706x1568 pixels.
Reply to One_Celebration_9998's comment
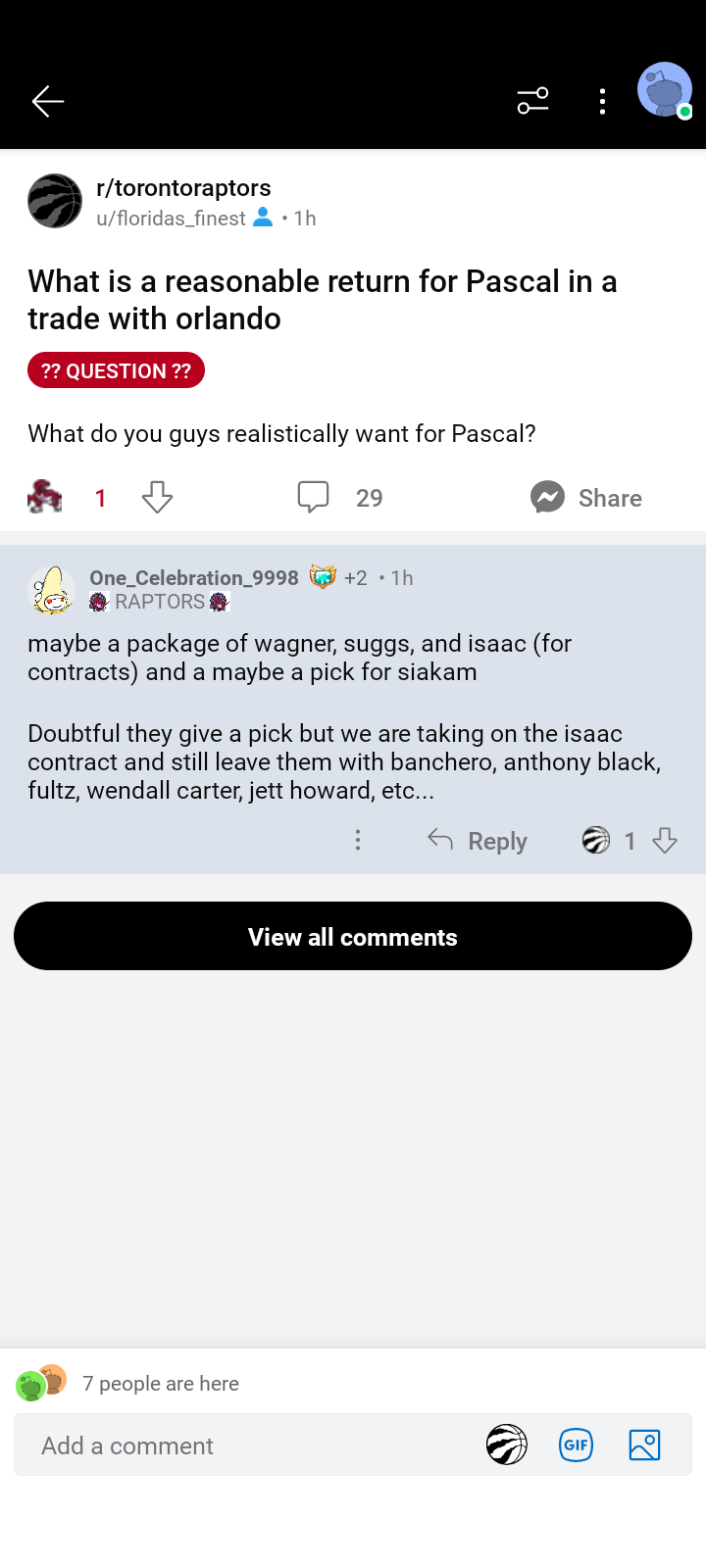pyautogui.click(x=478, y=841)
